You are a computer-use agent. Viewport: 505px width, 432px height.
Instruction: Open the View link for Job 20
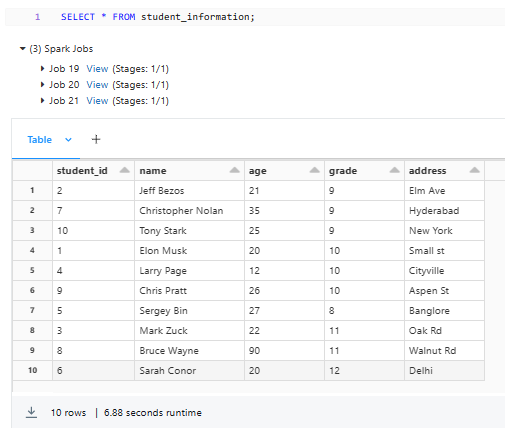(x=97, y=85)
